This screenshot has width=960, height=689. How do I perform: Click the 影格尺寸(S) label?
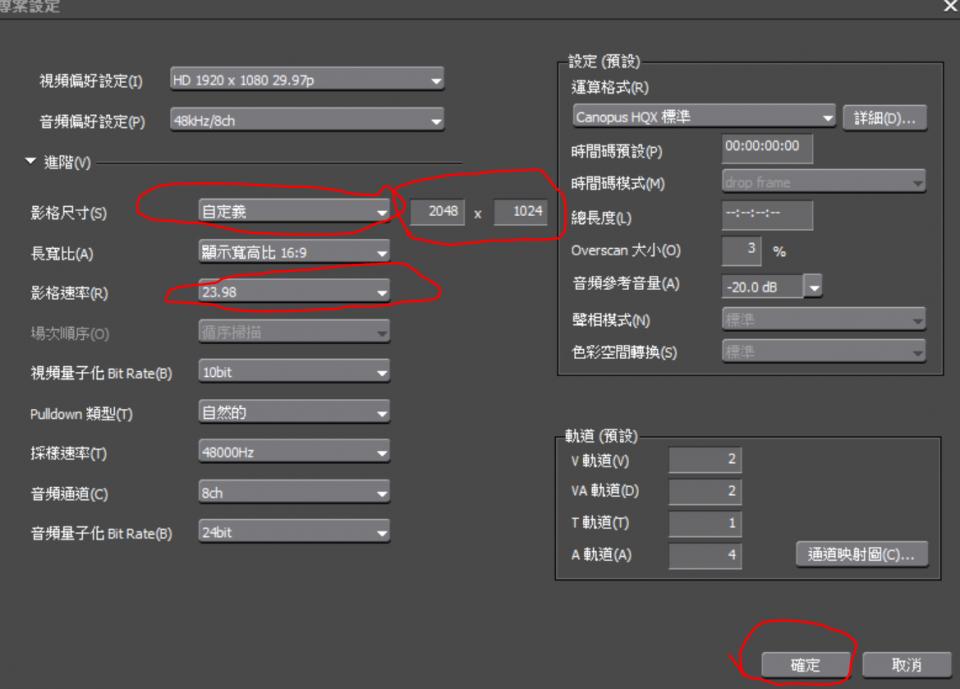pos(69,213)
